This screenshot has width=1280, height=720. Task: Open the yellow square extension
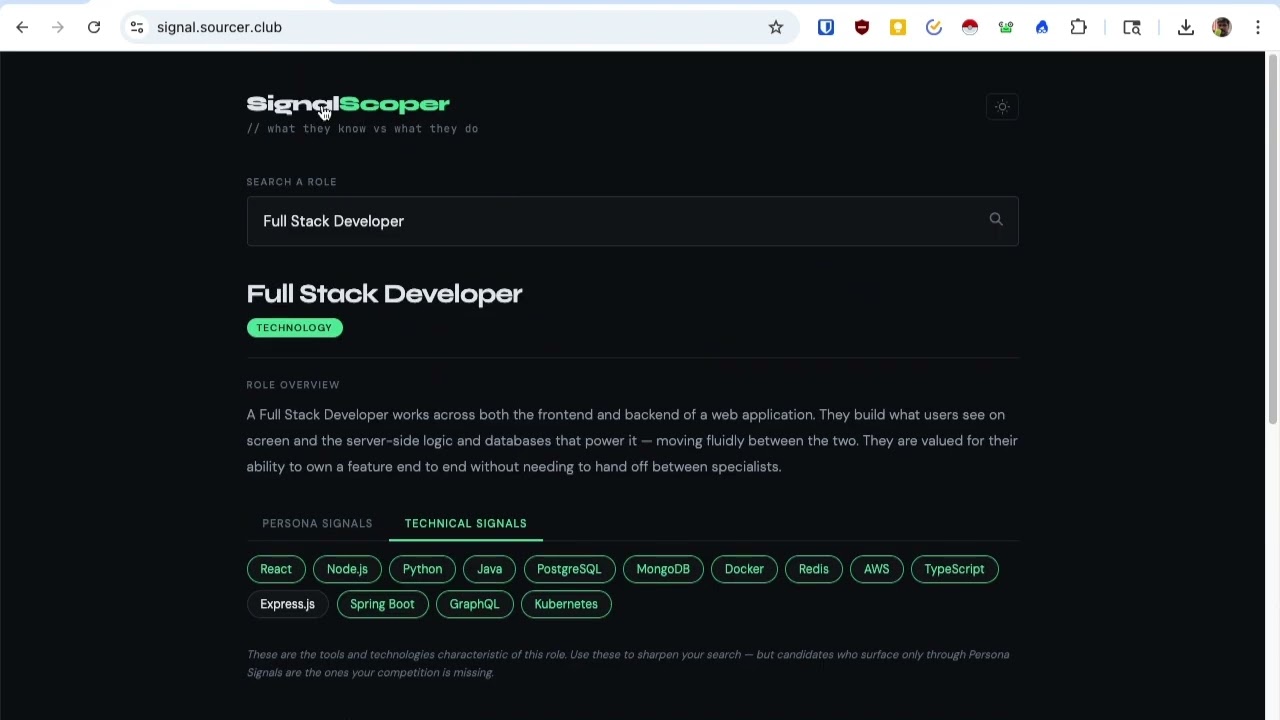(898, 27)
